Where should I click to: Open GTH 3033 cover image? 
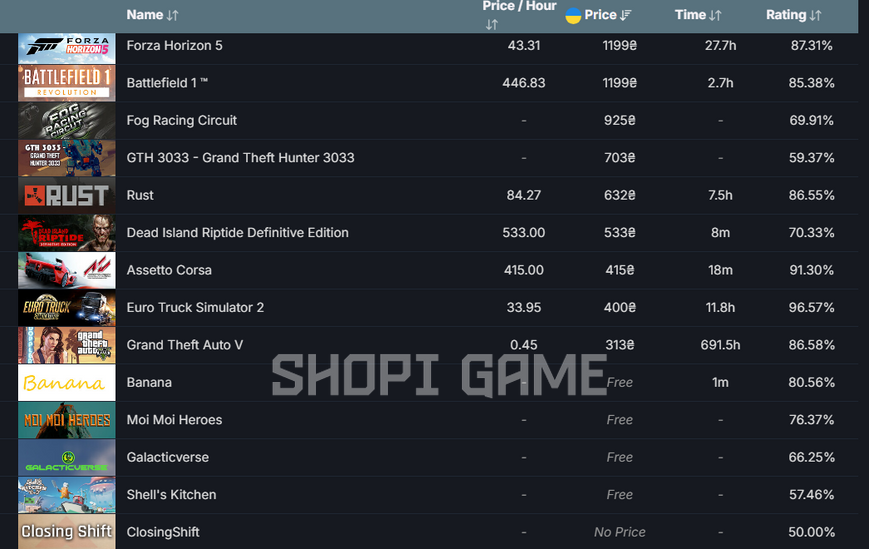[67, 158]
